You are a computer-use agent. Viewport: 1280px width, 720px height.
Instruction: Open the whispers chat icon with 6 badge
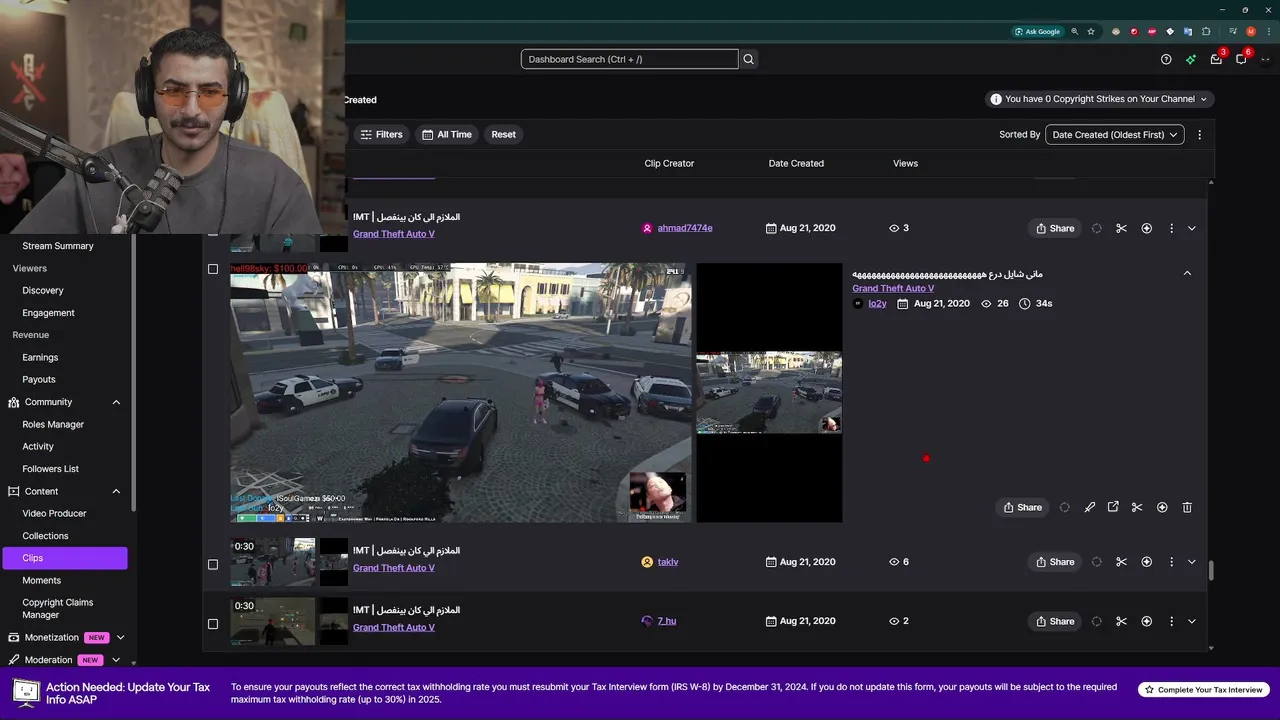[x=1241, y=59]
